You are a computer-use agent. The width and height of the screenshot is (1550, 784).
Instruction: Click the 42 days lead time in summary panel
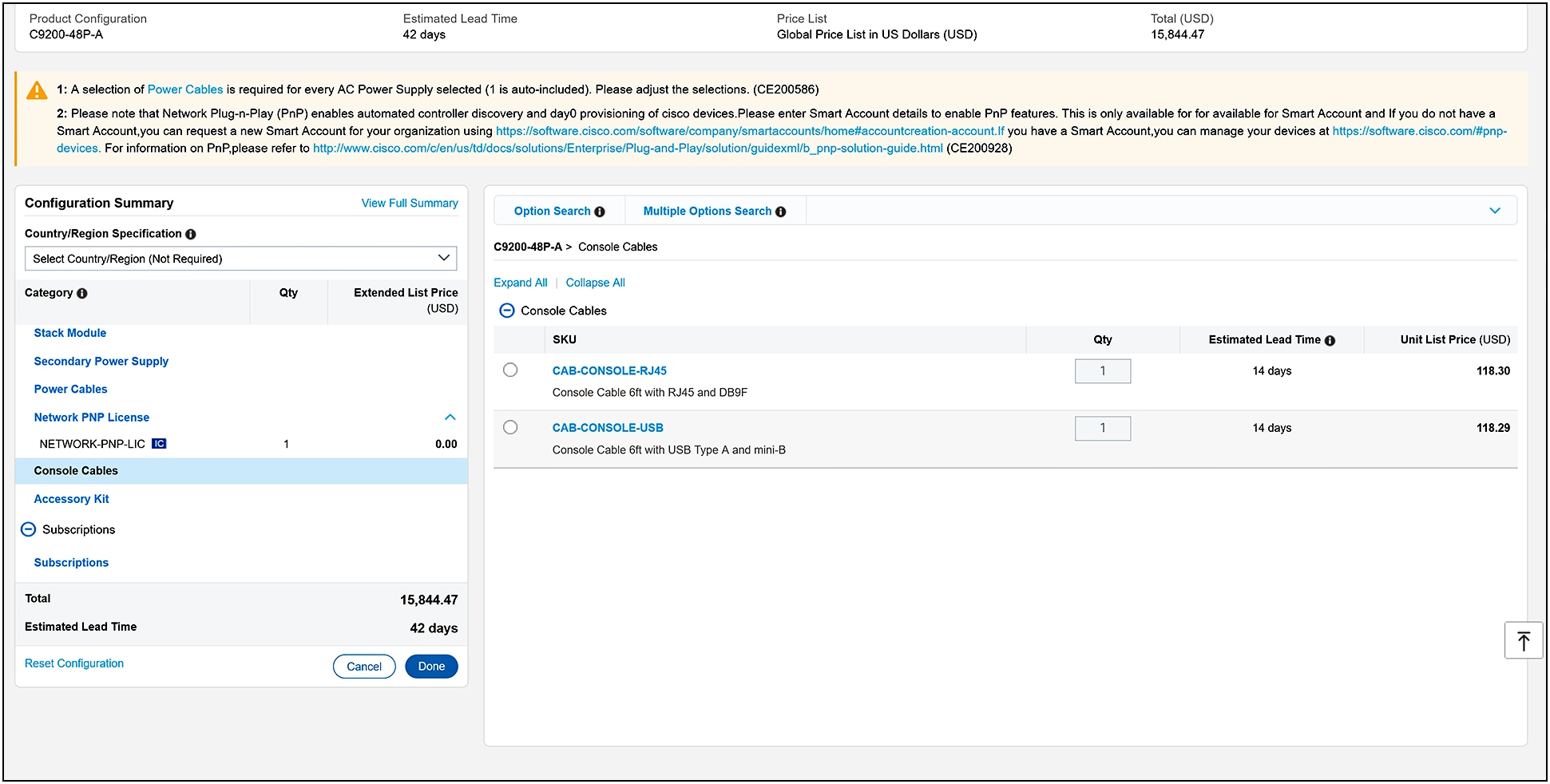click(x=434, y=628)
